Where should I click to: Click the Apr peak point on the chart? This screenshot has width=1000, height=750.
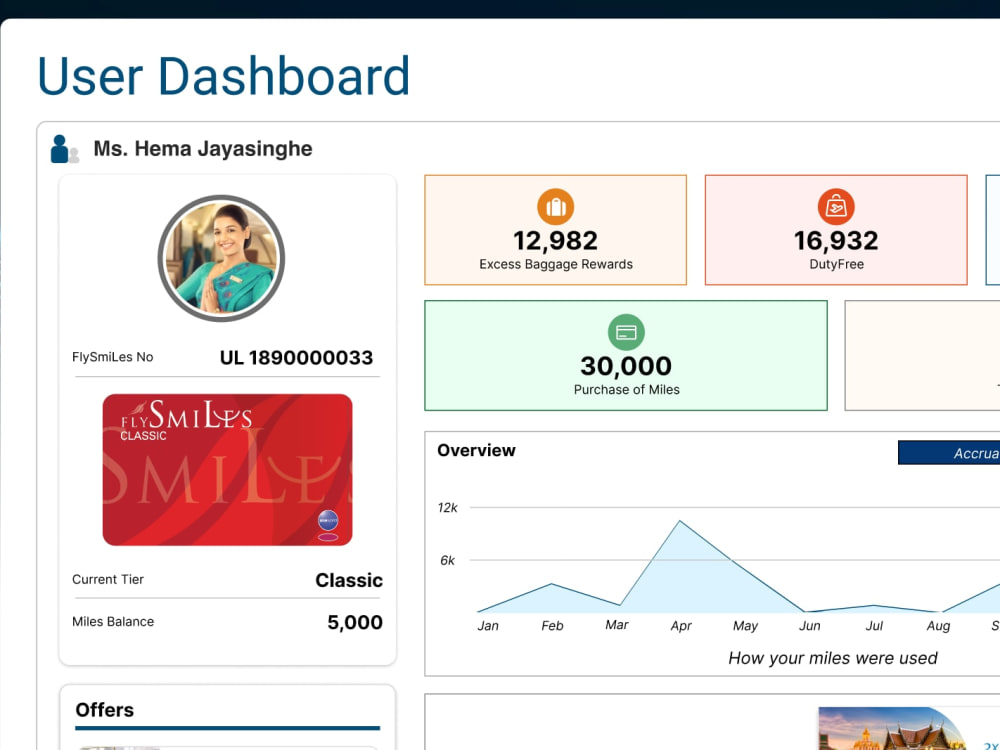(680, 521)
